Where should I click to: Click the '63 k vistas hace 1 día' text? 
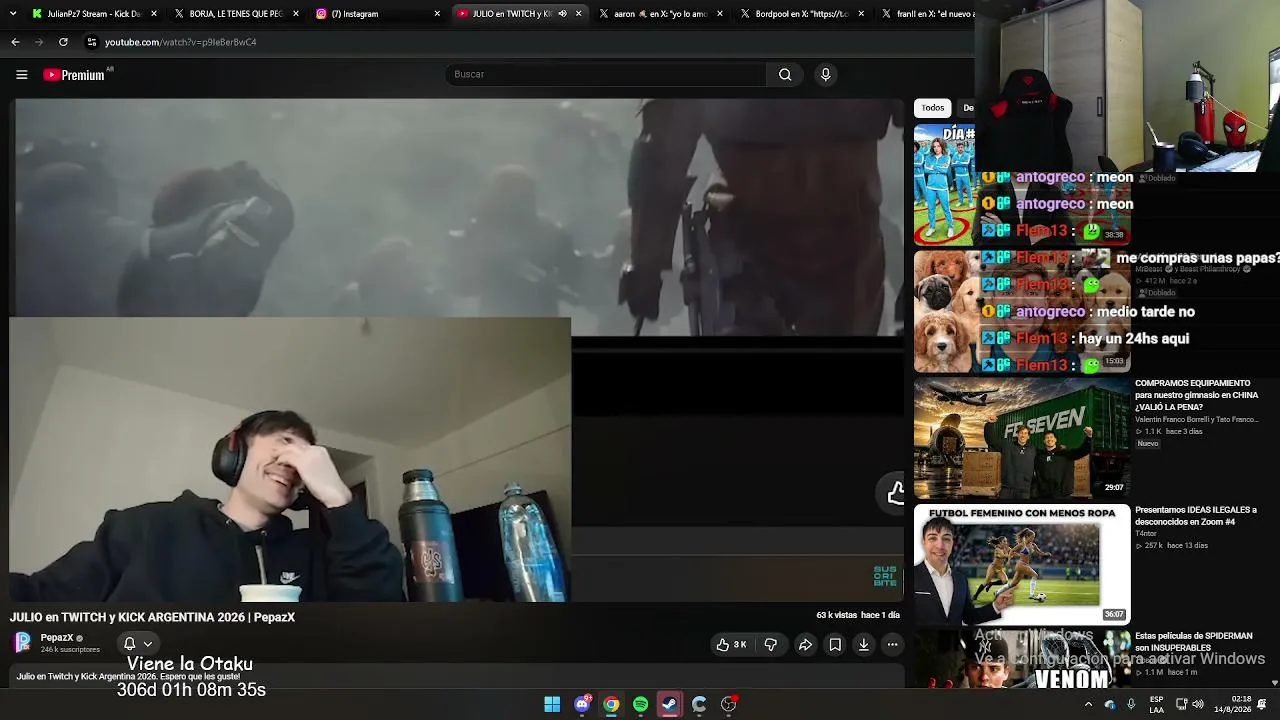858,615
